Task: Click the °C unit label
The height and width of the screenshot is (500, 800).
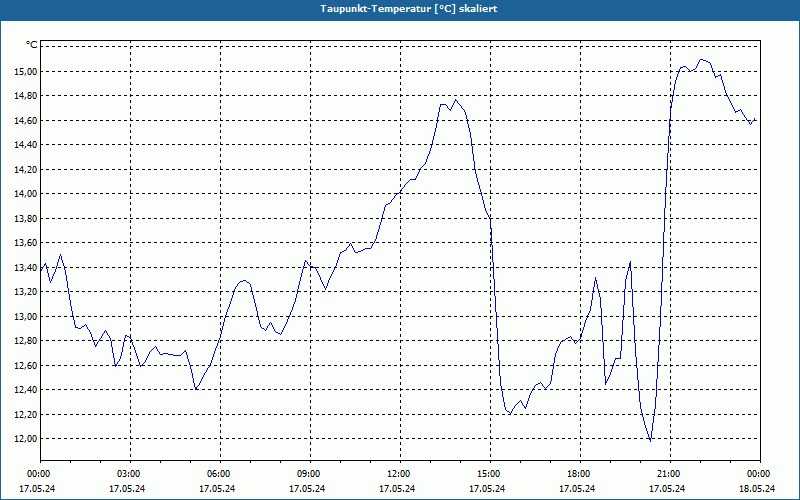Action: click(32, 45)
